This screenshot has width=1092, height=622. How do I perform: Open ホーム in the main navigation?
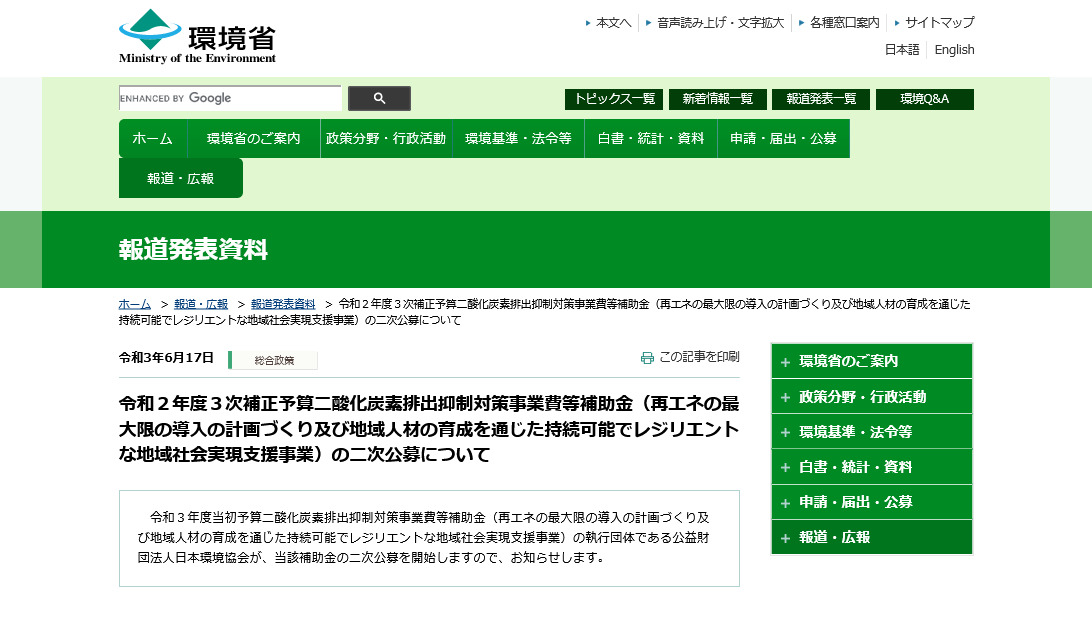[152, 139]
